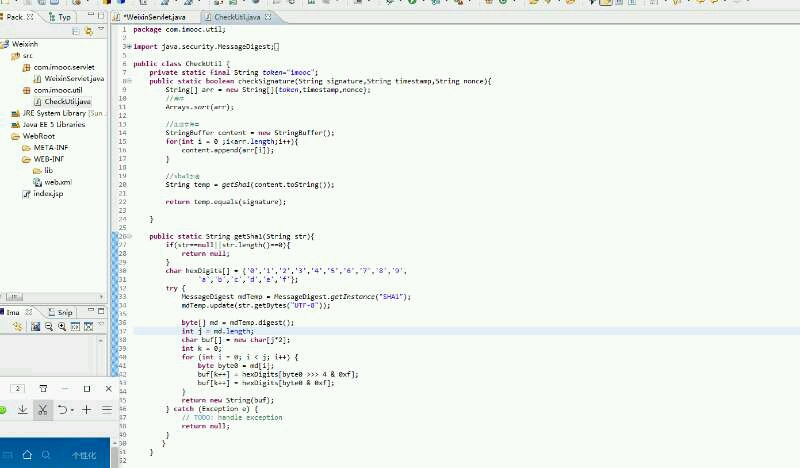This screenshot has width=800, height=468.
Task: Click the undo arrow in browser toolbar
Action: [62, 409]
